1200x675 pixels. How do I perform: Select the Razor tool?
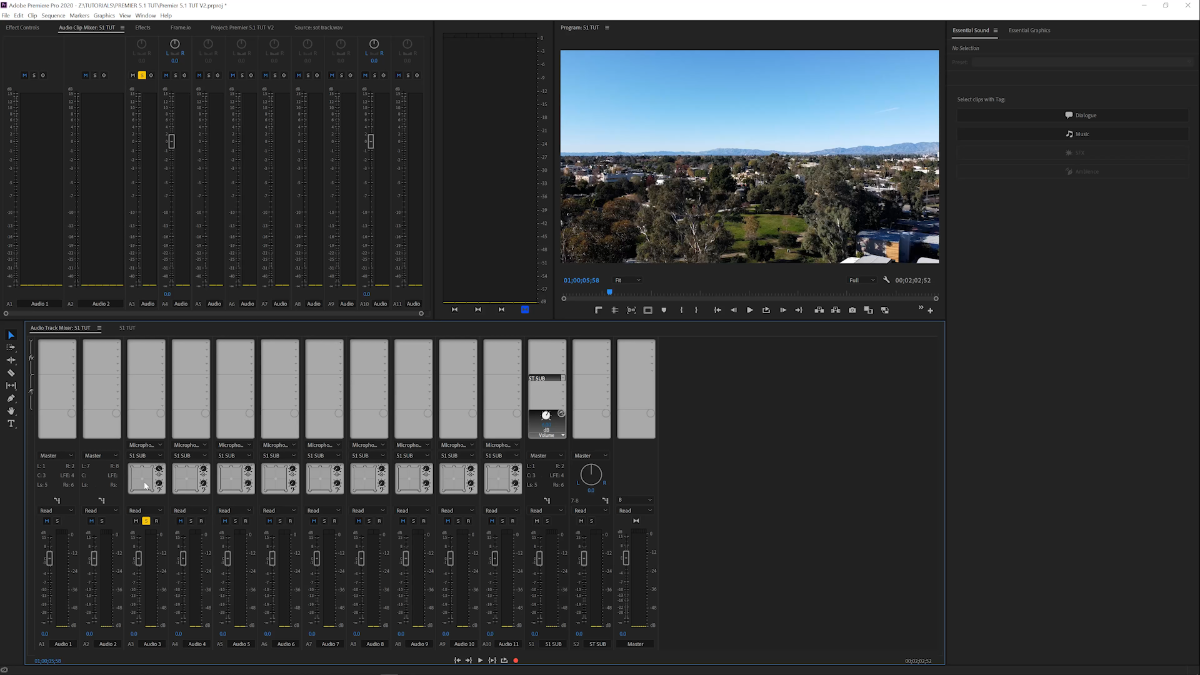(11, 373)
